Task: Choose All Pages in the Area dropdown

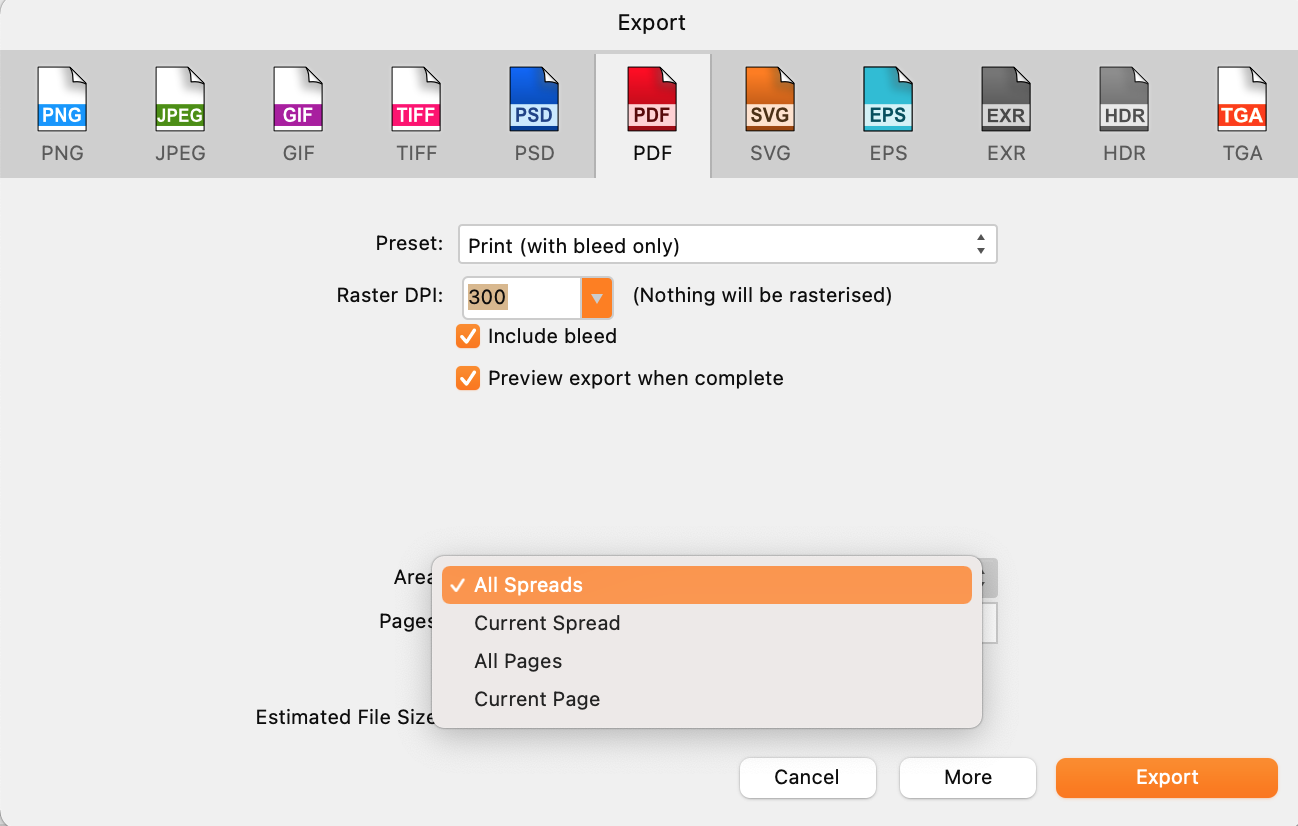Action: pos(518,660)
